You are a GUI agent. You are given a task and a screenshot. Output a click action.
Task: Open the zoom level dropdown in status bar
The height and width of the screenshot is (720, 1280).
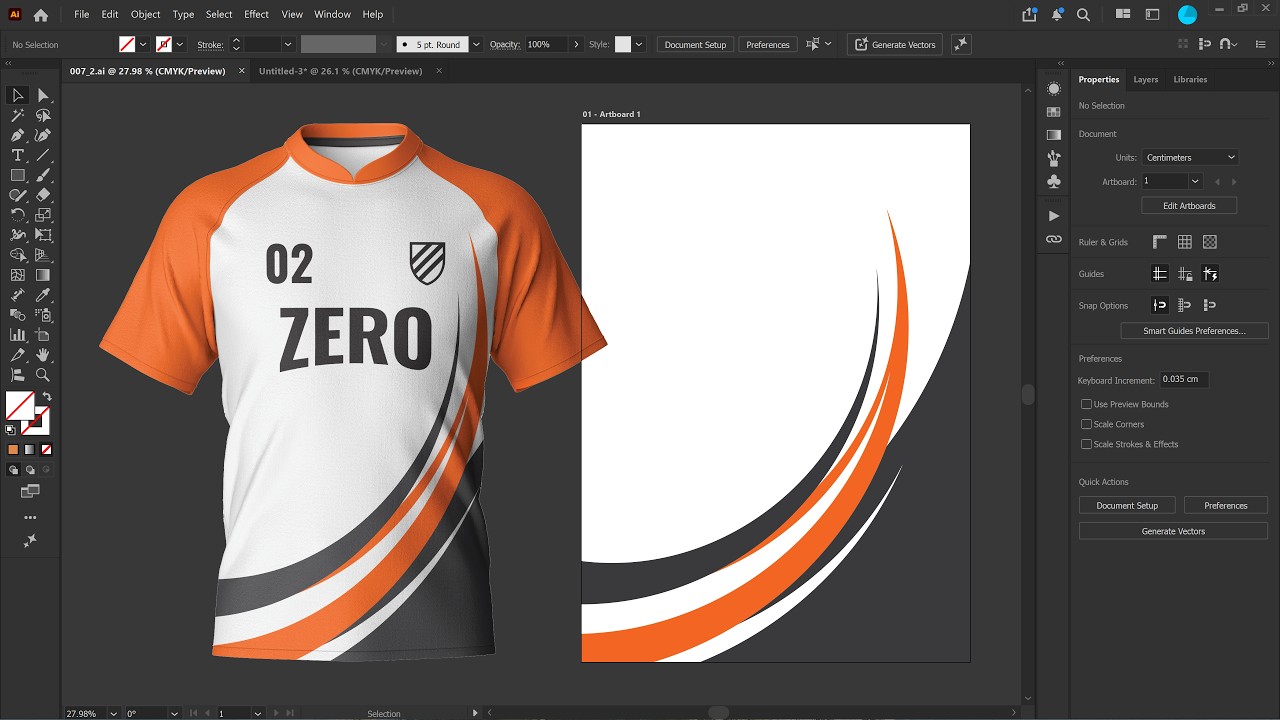[x=114, y=714]
